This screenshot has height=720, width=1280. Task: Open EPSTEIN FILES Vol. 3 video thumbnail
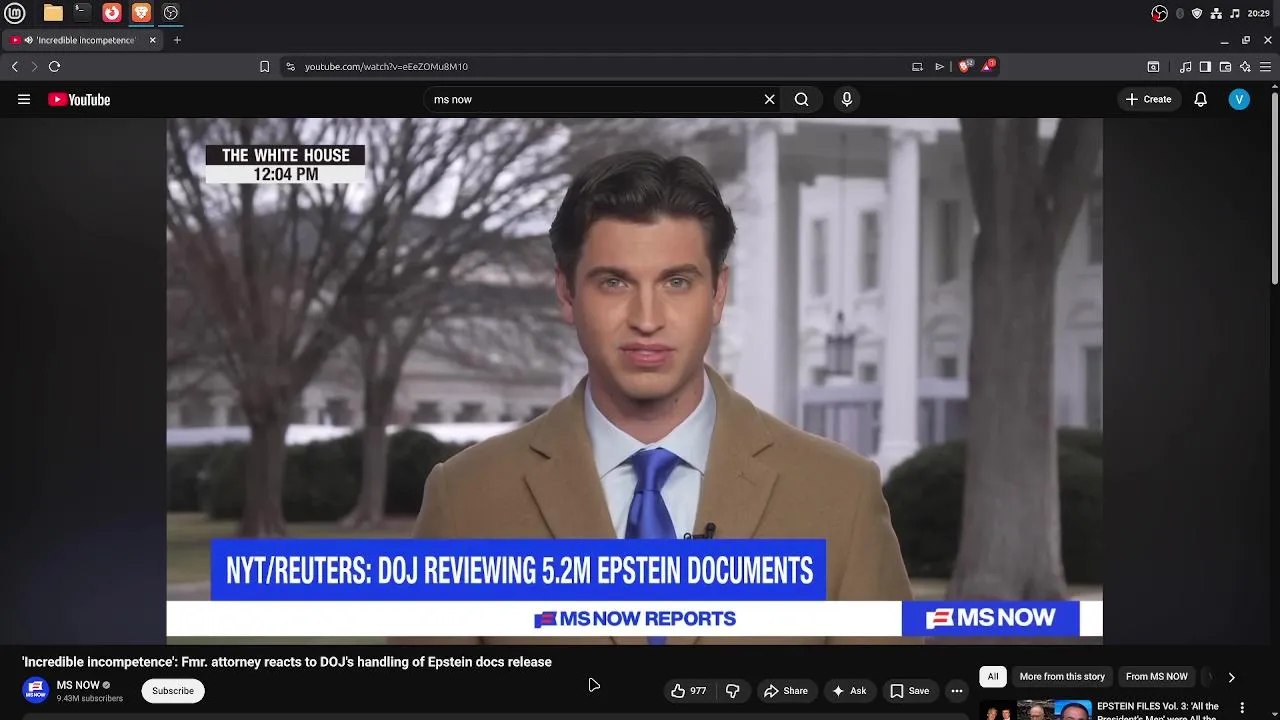click(x=1036, y=710)
